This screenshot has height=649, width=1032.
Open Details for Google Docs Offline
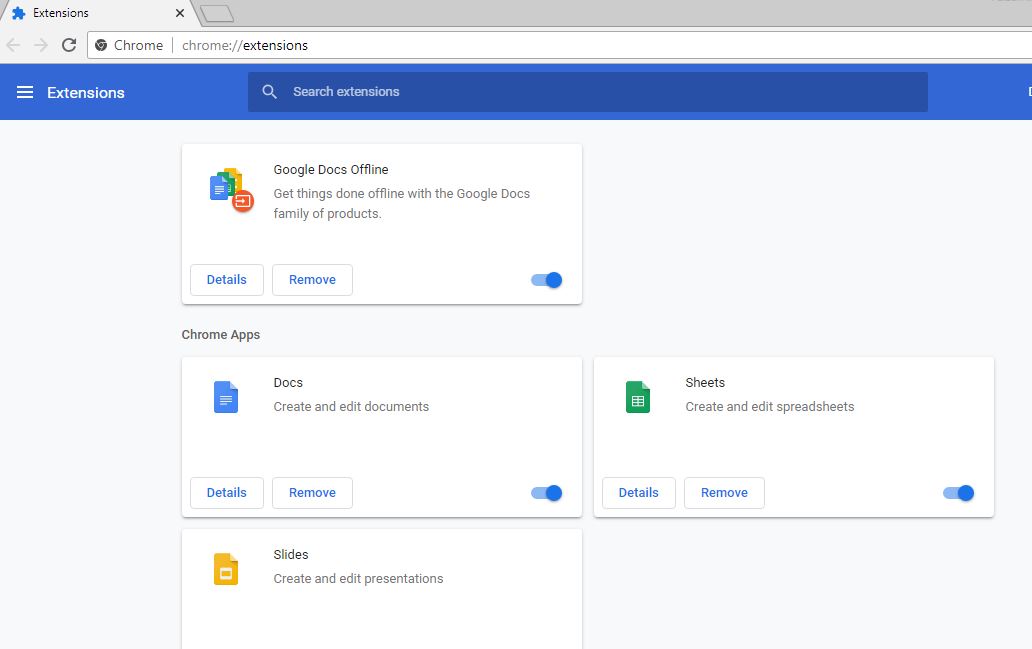pyautogui.click(x=226, y=280)
